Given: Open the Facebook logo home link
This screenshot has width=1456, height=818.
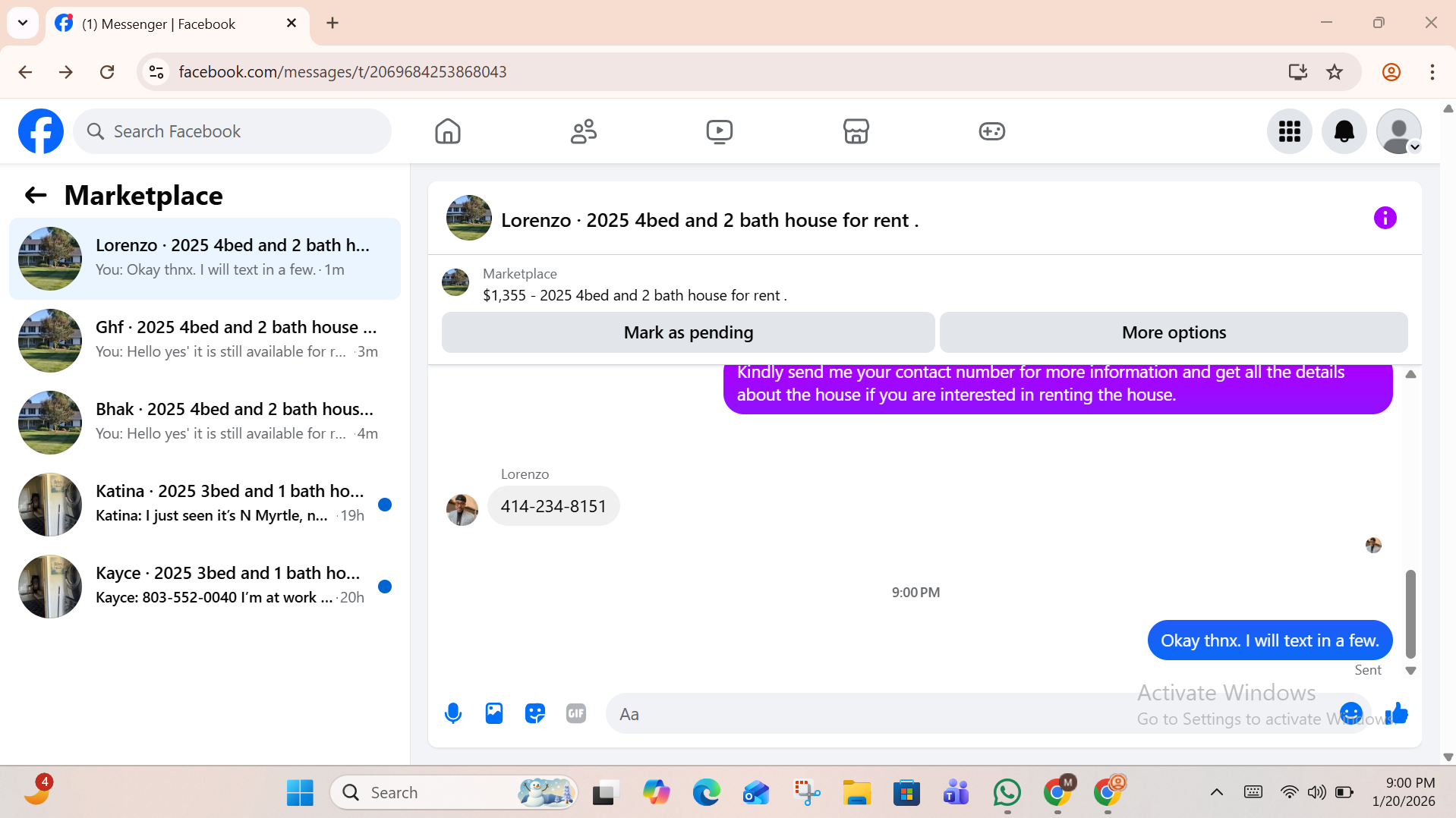Looking at the screenshot, I should (41, 131).
